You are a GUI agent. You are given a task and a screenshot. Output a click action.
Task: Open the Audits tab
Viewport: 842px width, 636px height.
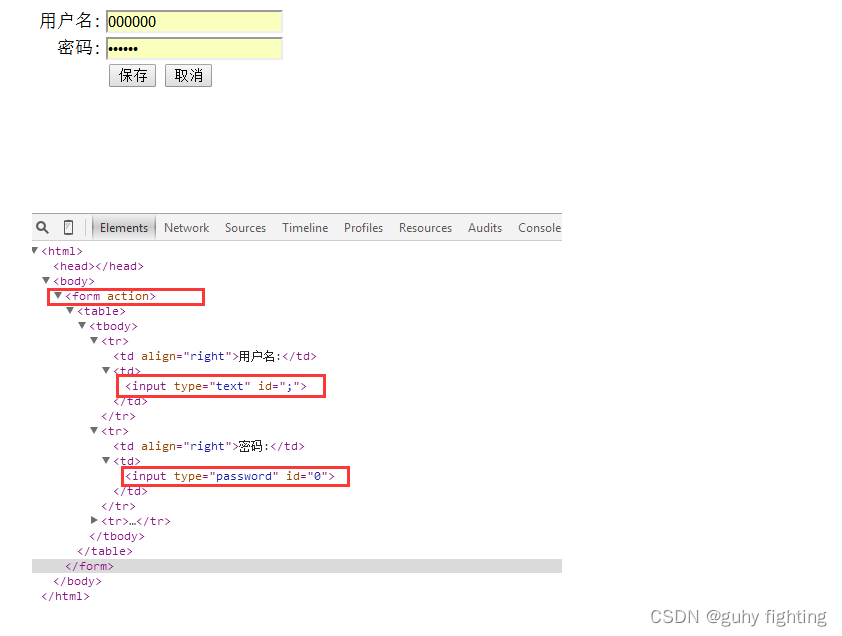click(x=485, y=228)
